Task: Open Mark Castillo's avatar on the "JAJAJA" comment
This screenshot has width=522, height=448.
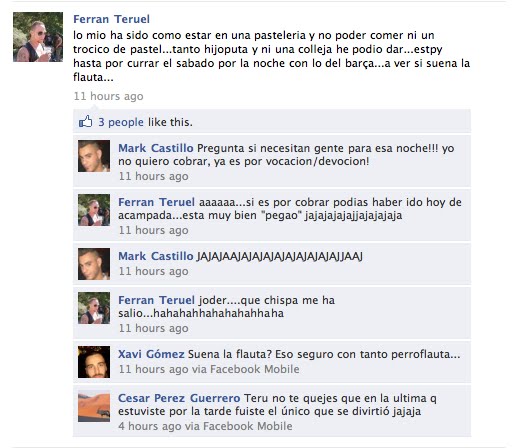Action: (94, 264)
